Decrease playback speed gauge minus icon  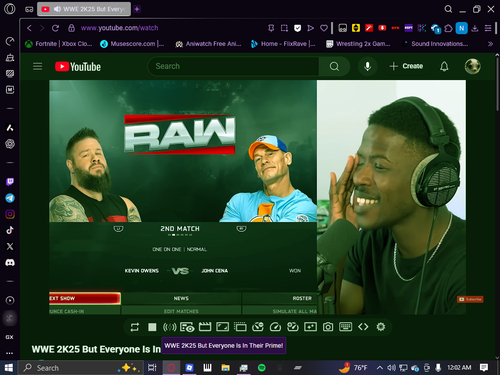258,327
